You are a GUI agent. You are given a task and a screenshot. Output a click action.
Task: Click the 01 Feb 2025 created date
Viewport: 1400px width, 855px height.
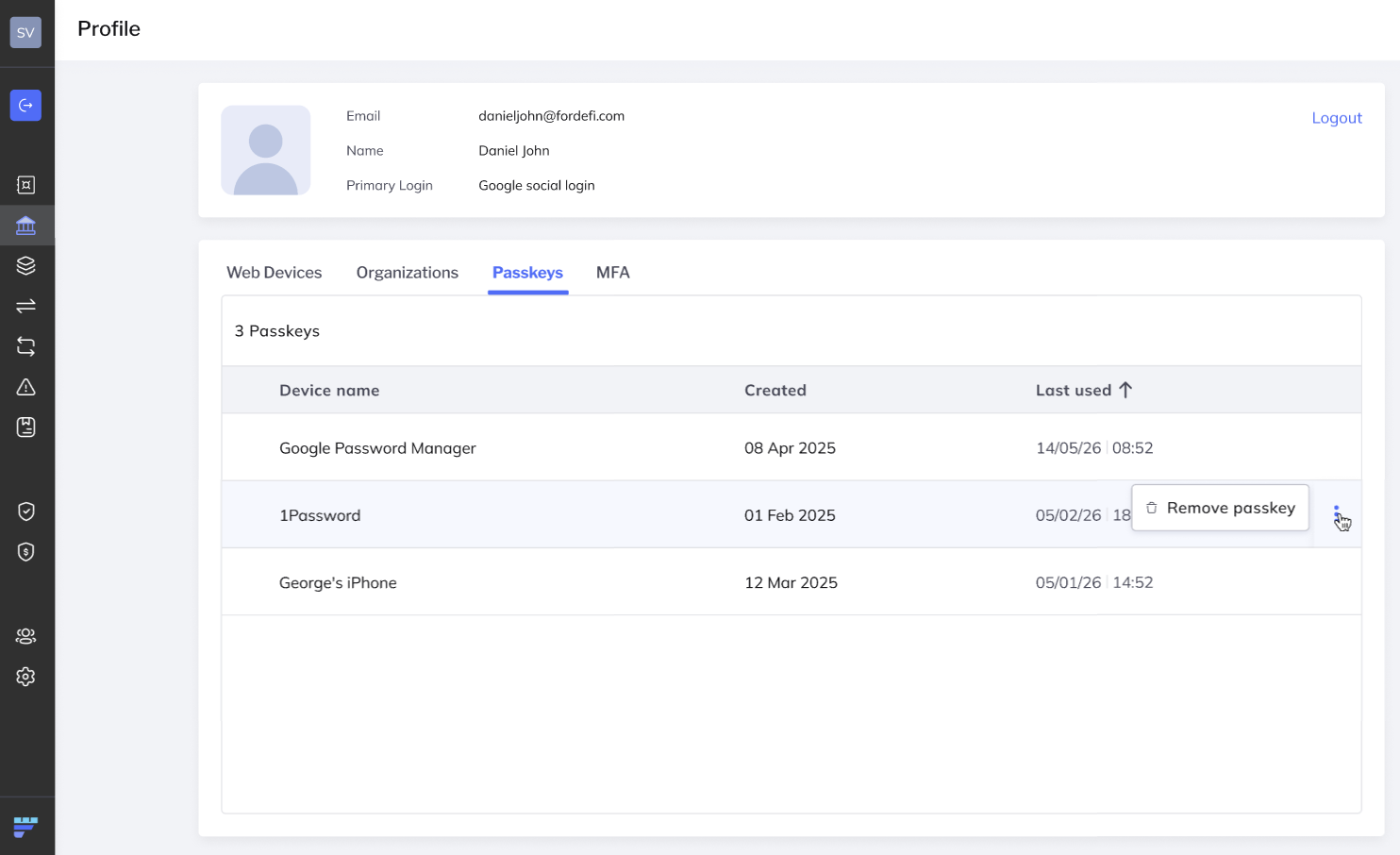(790, 515)
